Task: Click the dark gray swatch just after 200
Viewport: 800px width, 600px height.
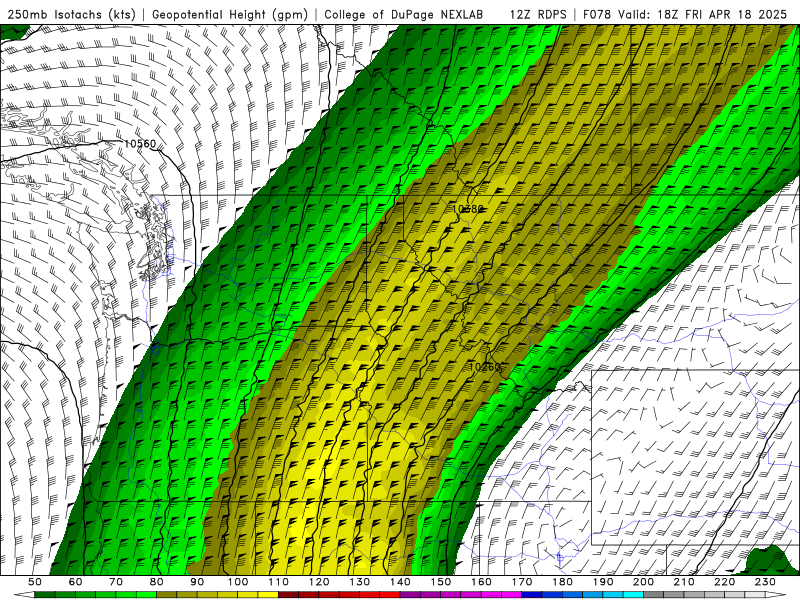Action: coord(654,595)
